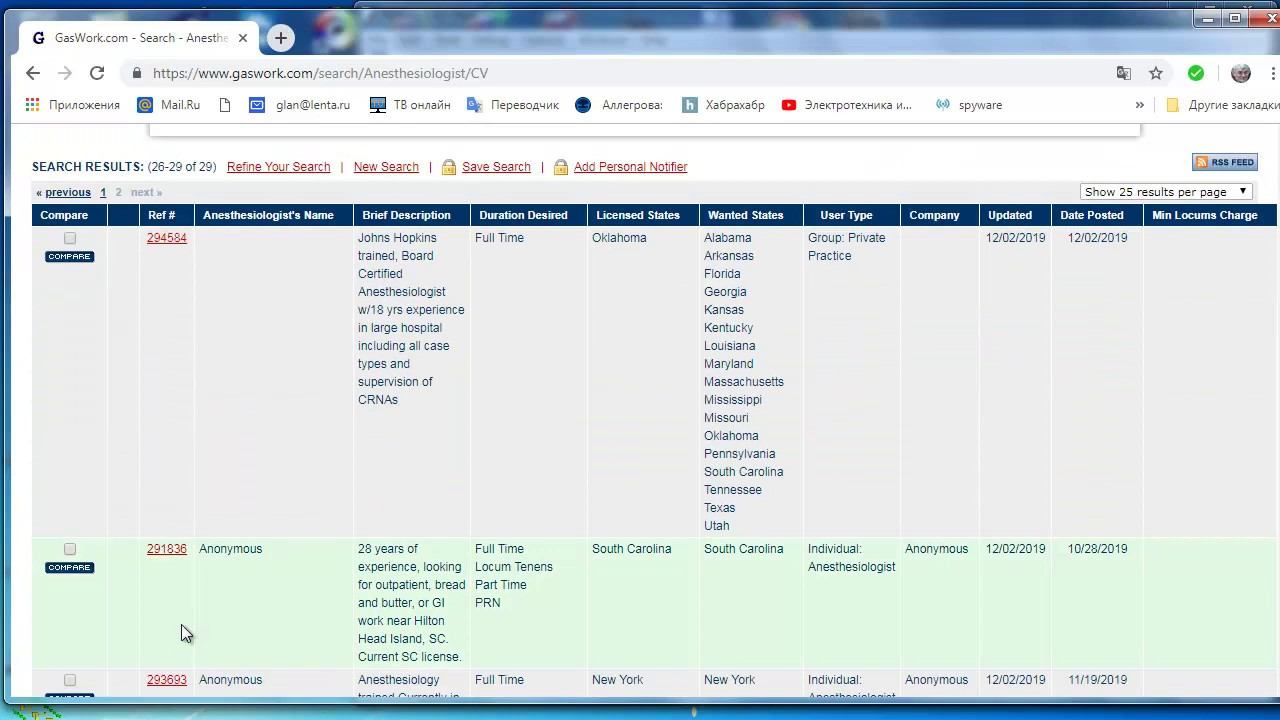Viewport: 1280px width, 720px height.
Task: Check the compare box for listing 294584
Action: click(70, 238)
